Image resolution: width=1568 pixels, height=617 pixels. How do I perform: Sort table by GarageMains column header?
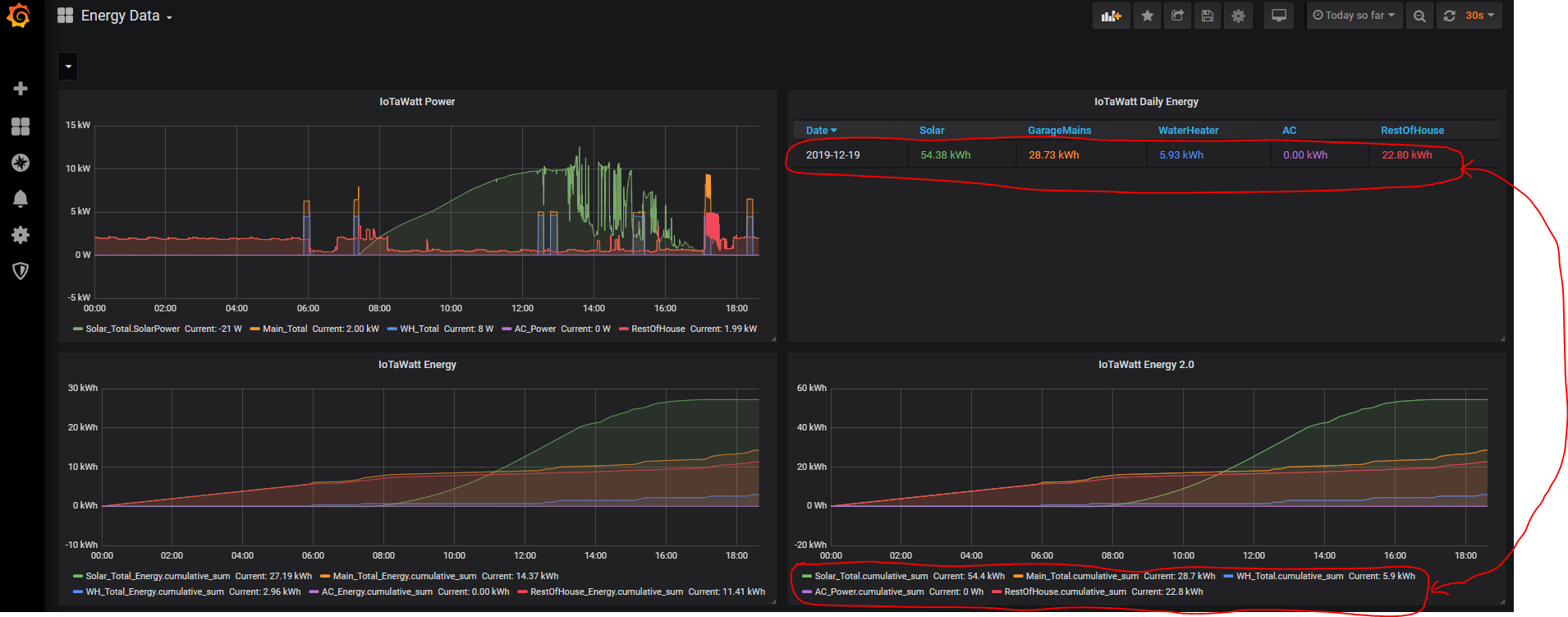(x=1059, y=131)
